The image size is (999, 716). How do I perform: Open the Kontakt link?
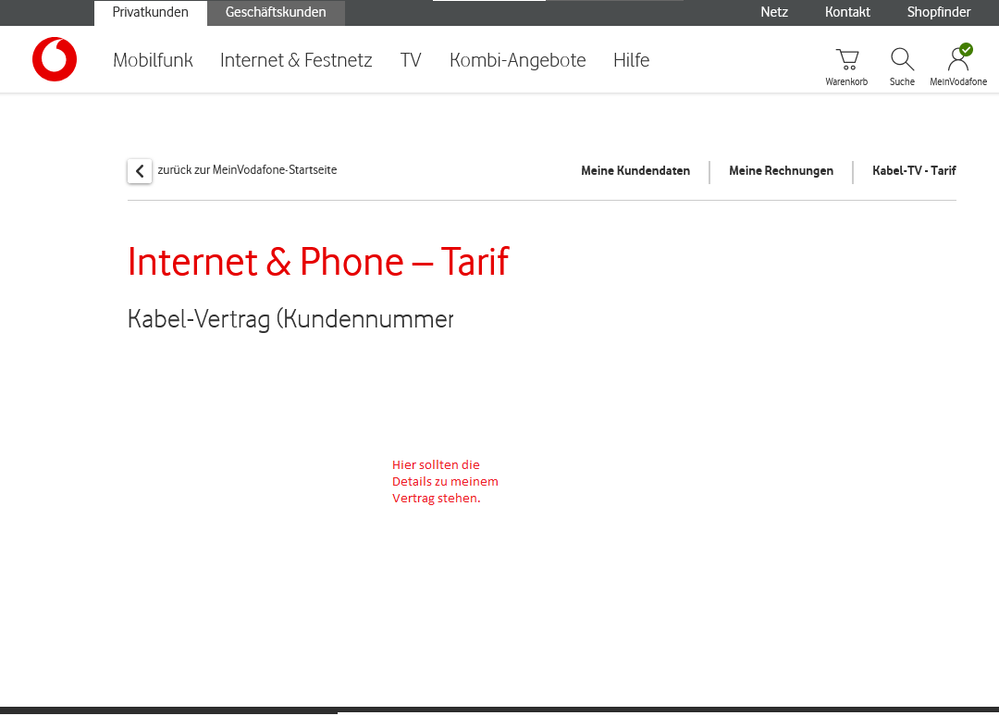pos(847,12)
